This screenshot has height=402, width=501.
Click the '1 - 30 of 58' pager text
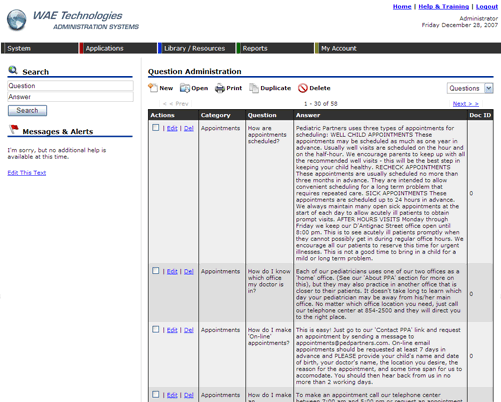(x=321, y=104)
